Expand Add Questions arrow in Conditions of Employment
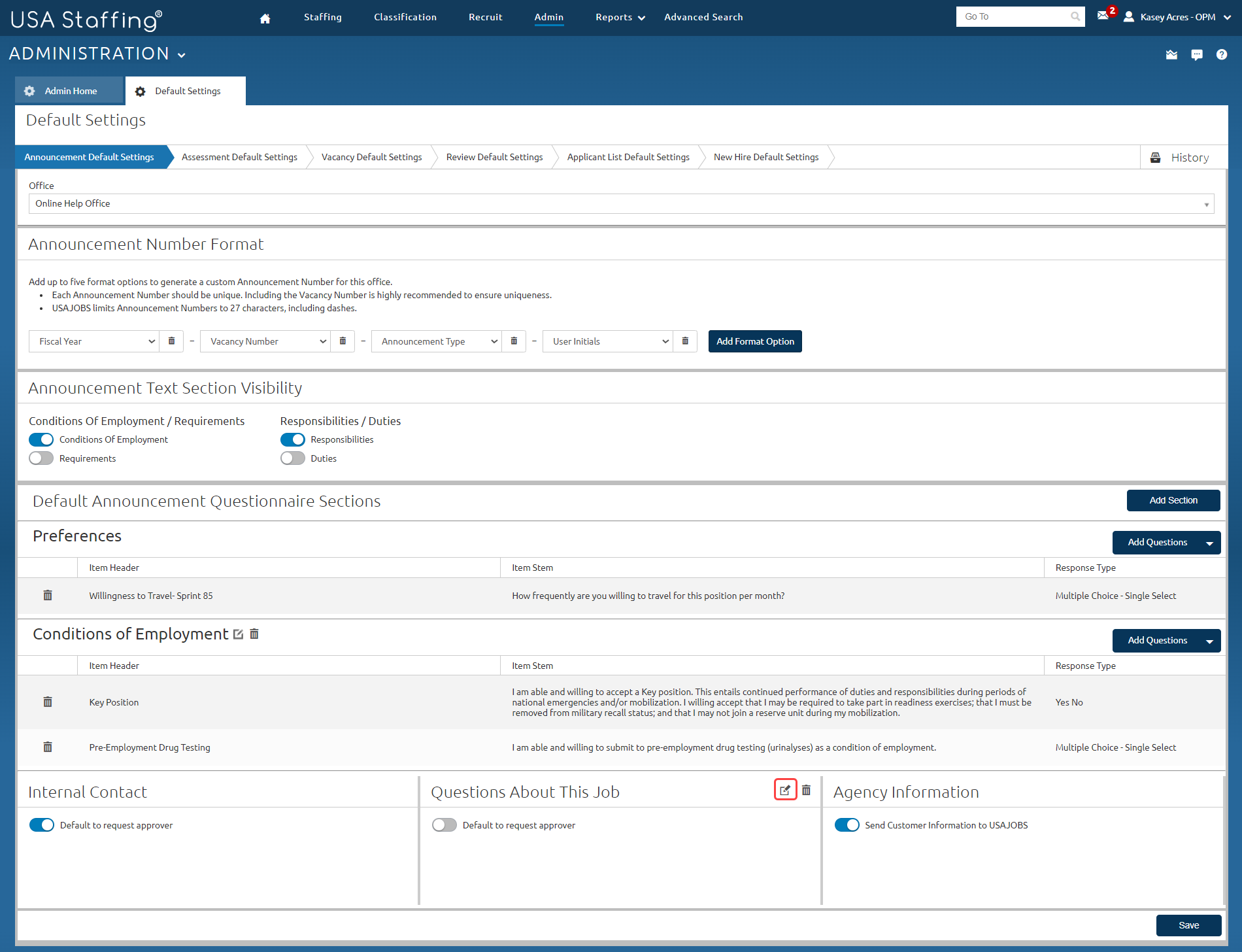The width and height of the screenshot is (1242, 952). [1210, 641]
